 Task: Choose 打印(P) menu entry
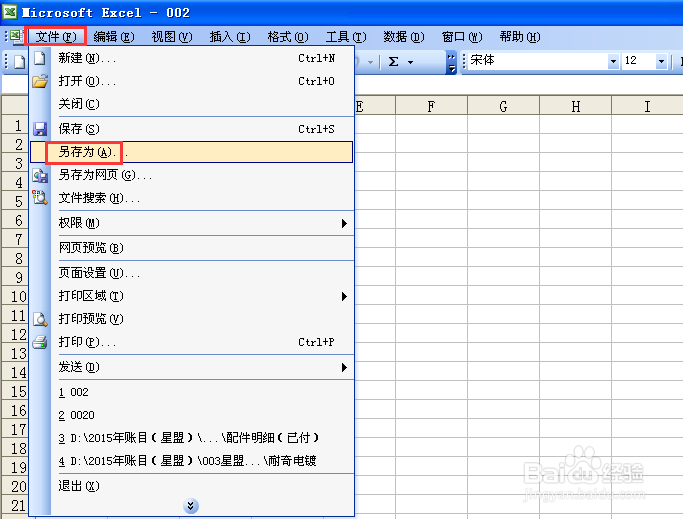tap(192, 342)
